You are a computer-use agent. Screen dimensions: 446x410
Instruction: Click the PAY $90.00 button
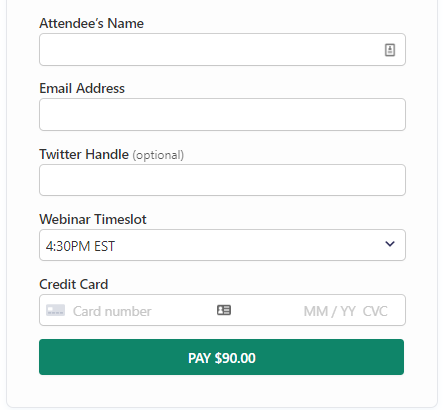(x=221, y=357)
